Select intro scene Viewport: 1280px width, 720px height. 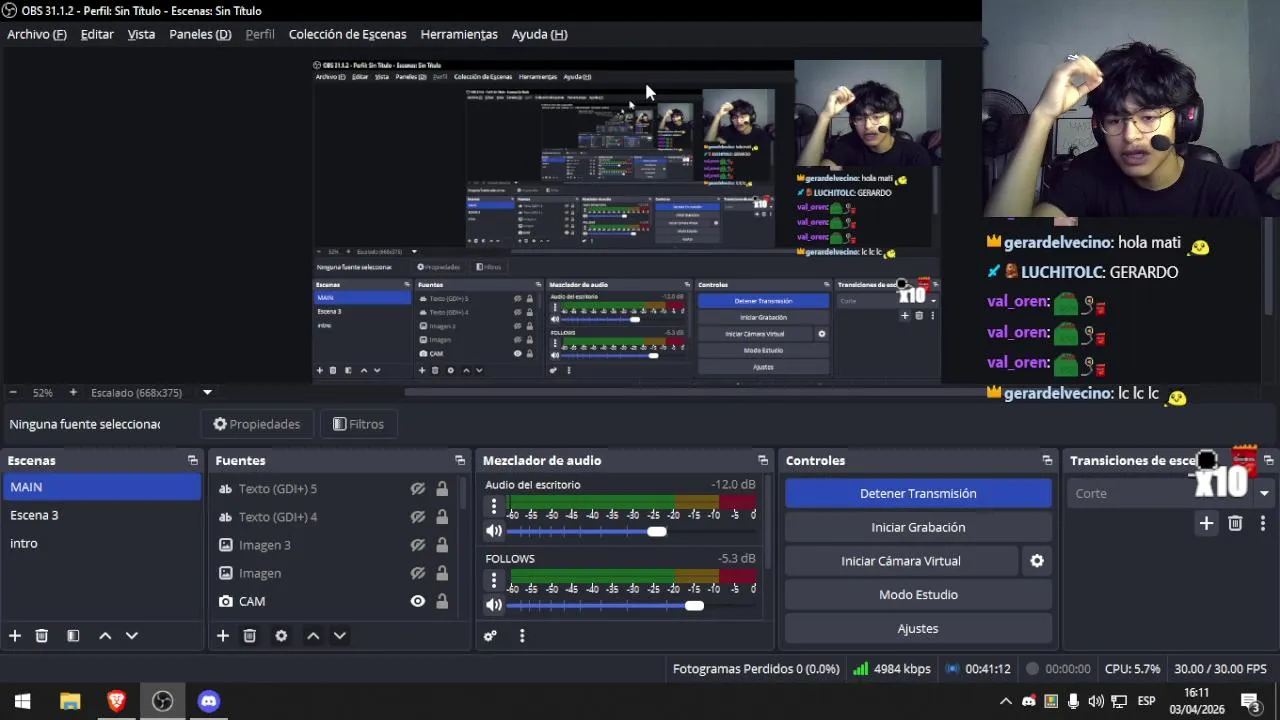pos(101,543)
